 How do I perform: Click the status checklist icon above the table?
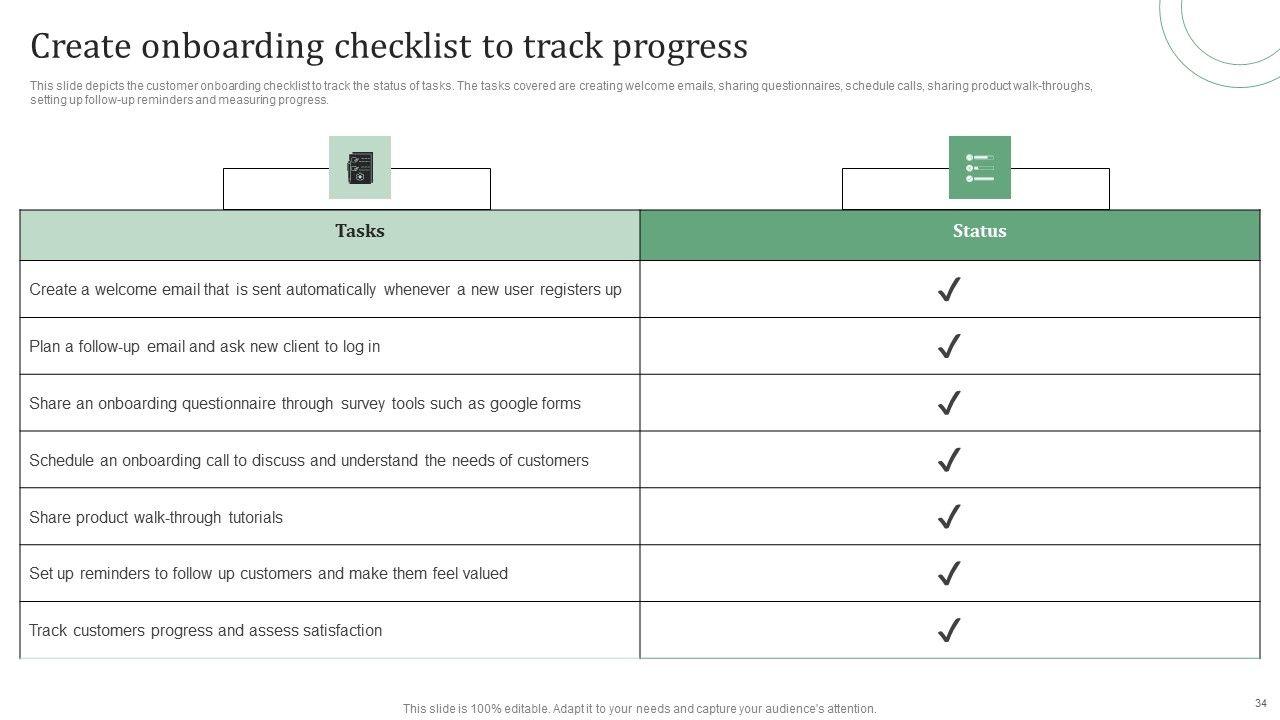[979, 167]
